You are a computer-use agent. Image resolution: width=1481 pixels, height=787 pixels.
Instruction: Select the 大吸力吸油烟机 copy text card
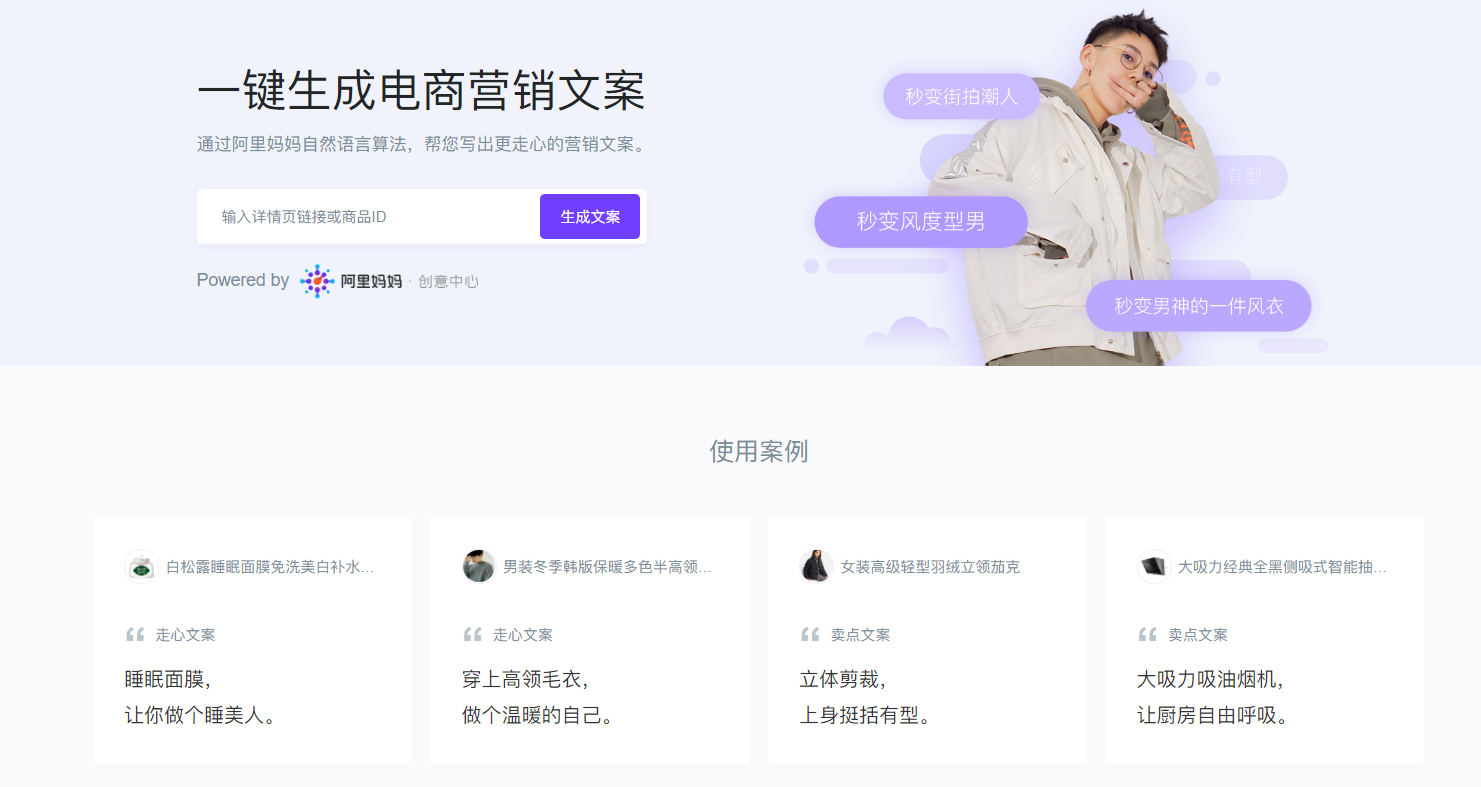click(x=1264, y=640)
